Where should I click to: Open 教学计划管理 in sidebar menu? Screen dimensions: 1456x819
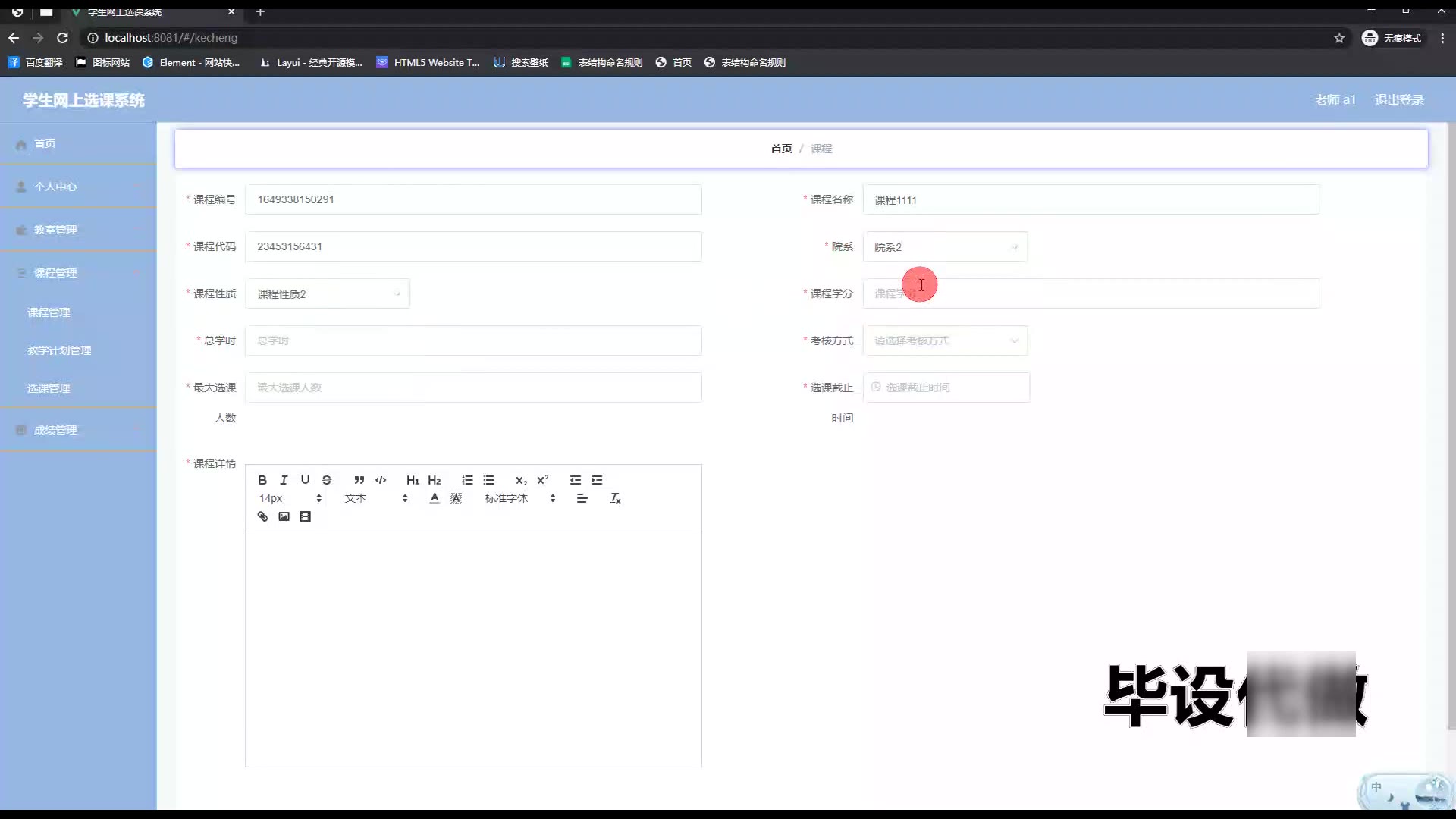click(x=59, y=350)
